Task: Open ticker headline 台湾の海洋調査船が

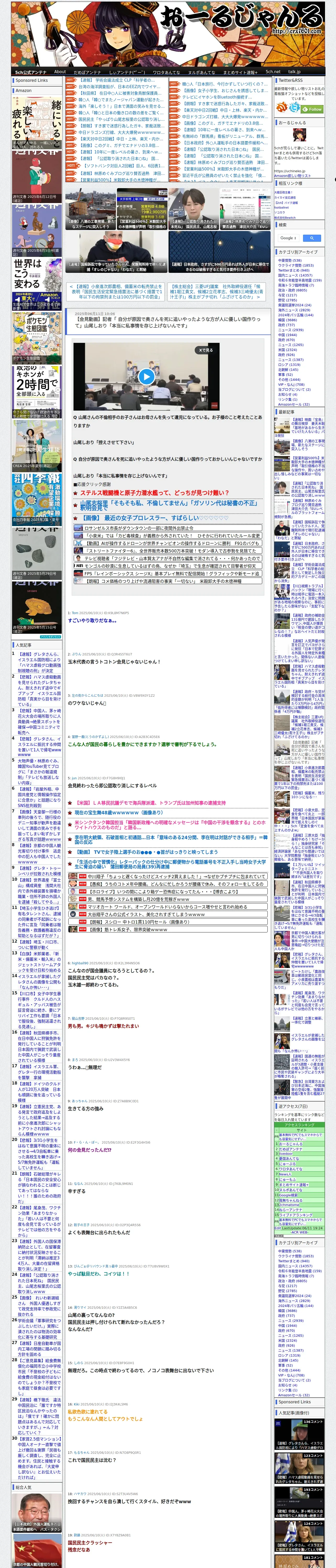Action: point(120,87)
